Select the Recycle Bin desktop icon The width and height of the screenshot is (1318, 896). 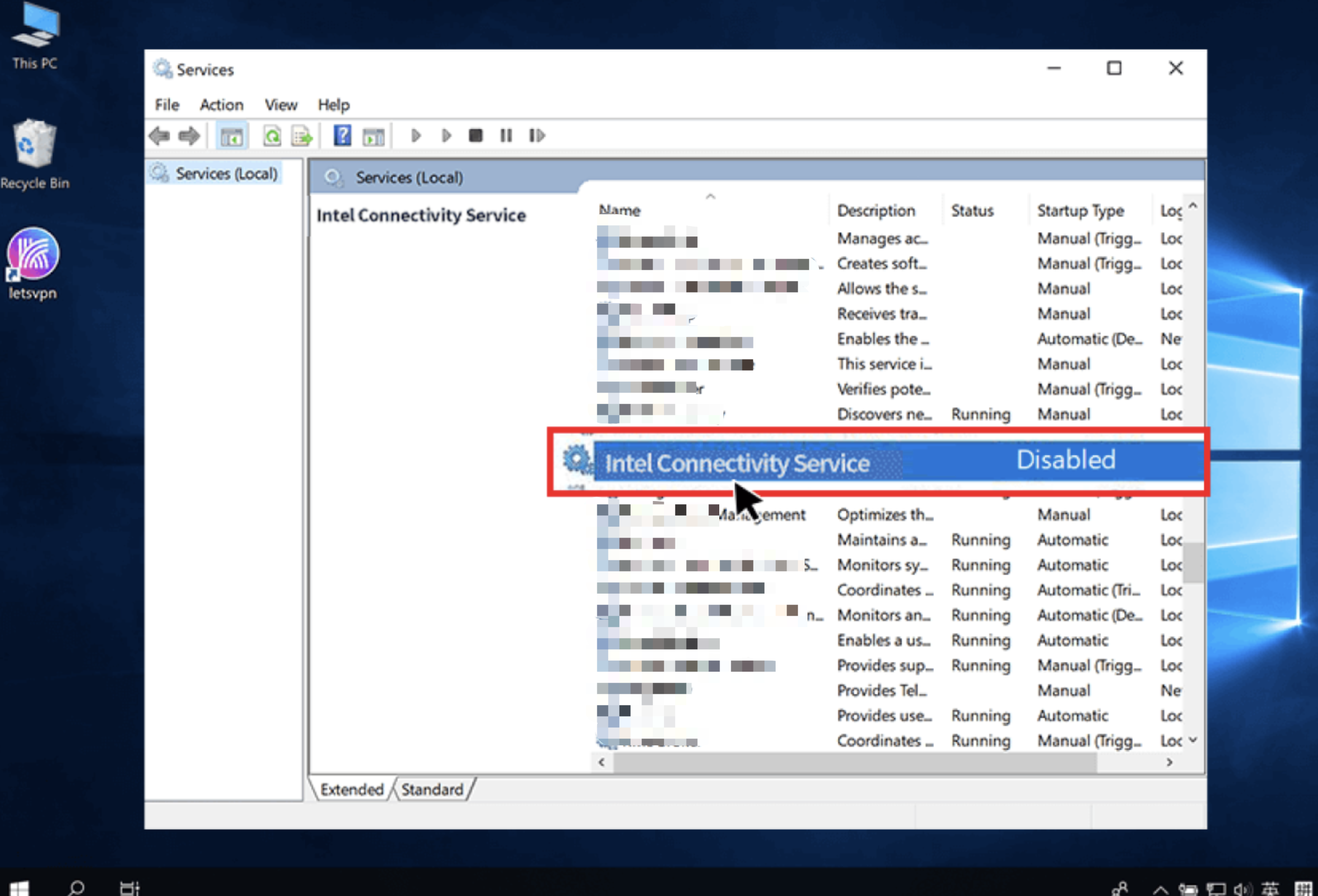click(35, 154)
